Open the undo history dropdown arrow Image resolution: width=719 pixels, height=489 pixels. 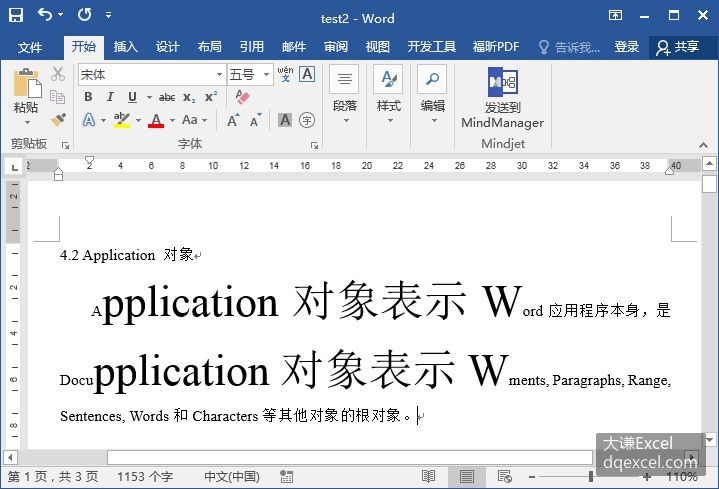click(x=61, y=15)
